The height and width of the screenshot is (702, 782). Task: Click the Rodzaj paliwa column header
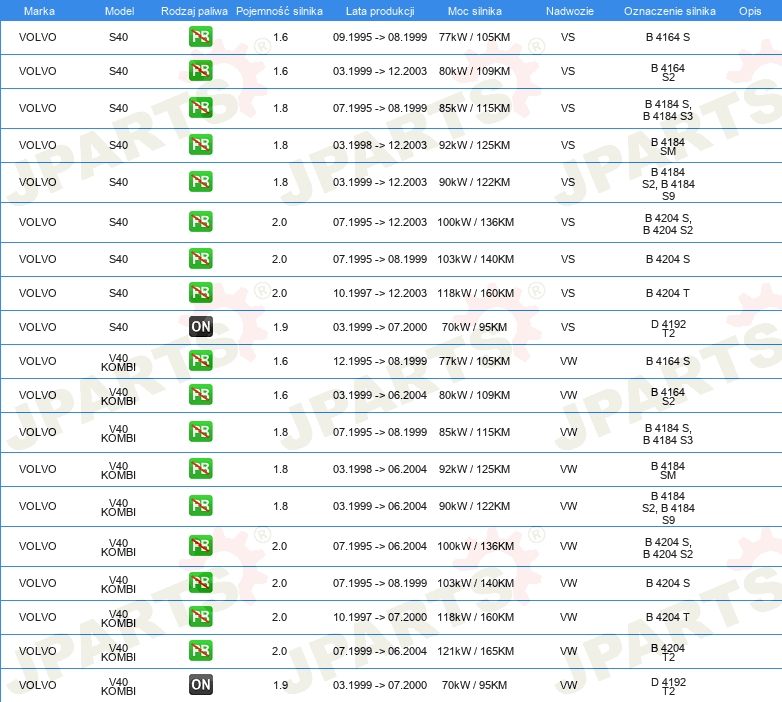[194, 10]
